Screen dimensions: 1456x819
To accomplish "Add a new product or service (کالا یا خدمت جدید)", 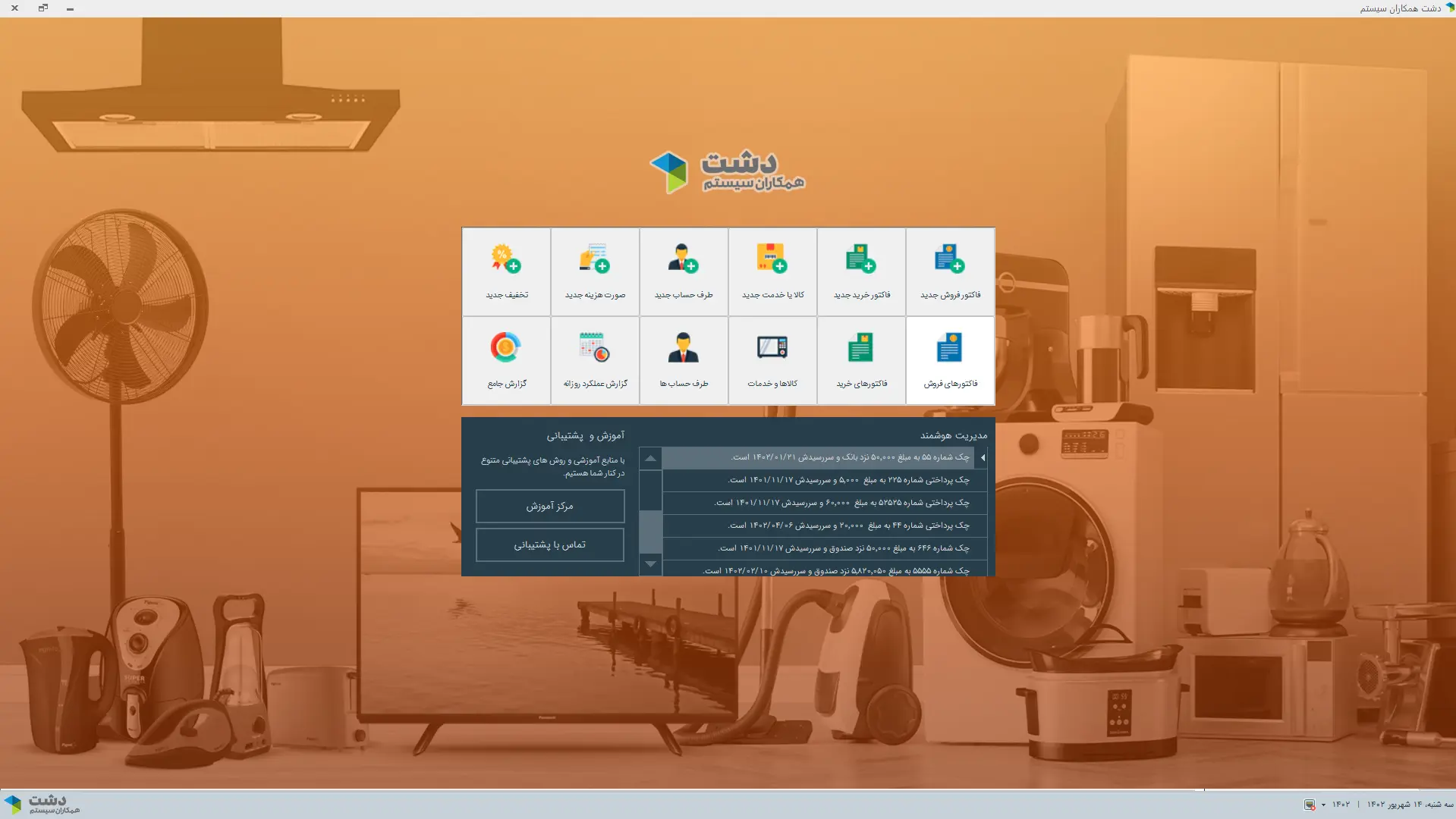I will point(772,271).
